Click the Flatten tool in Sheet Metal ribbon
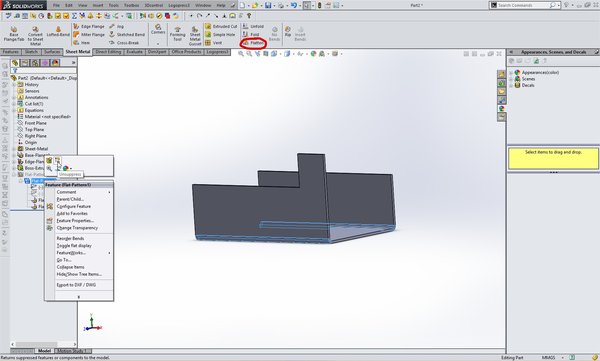This screenshot has height=361, width=600. pyautogui.click(x=253, y=43)
